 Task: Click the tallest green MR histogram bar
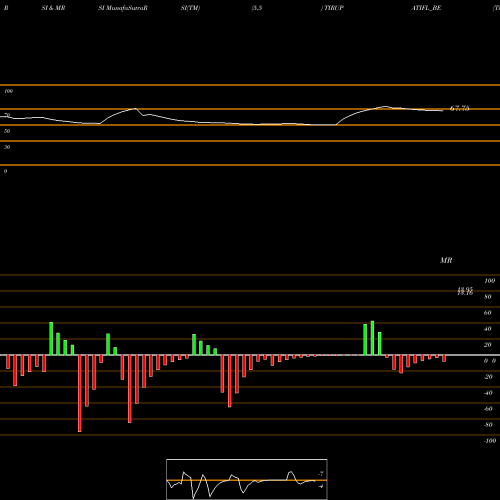(x=372, y=338)
